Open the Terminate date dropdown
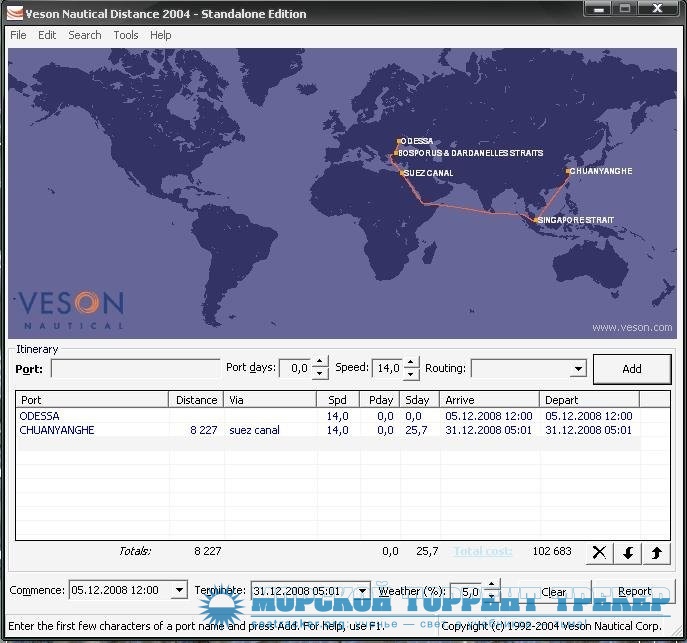The width and height of the screenshot is (687, 643). pyautogui.click(x=362, y=591)
